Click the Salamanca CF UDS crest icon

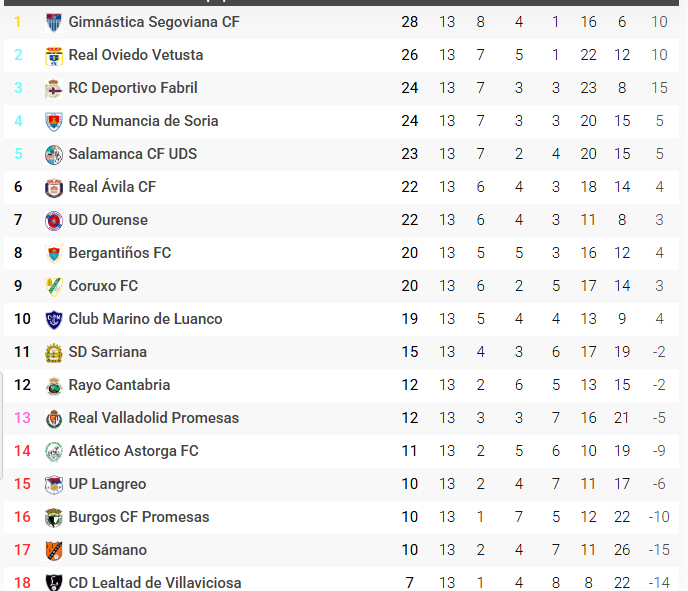[54, 155]
